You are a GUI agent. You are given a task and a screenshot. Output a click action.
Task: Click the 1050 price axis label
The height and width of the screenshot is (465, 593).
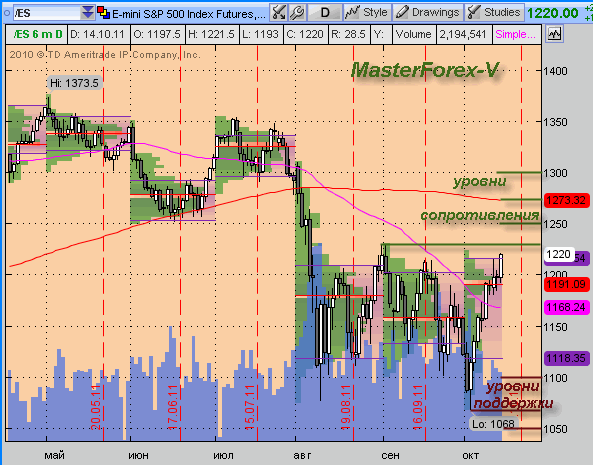(556, 429)
